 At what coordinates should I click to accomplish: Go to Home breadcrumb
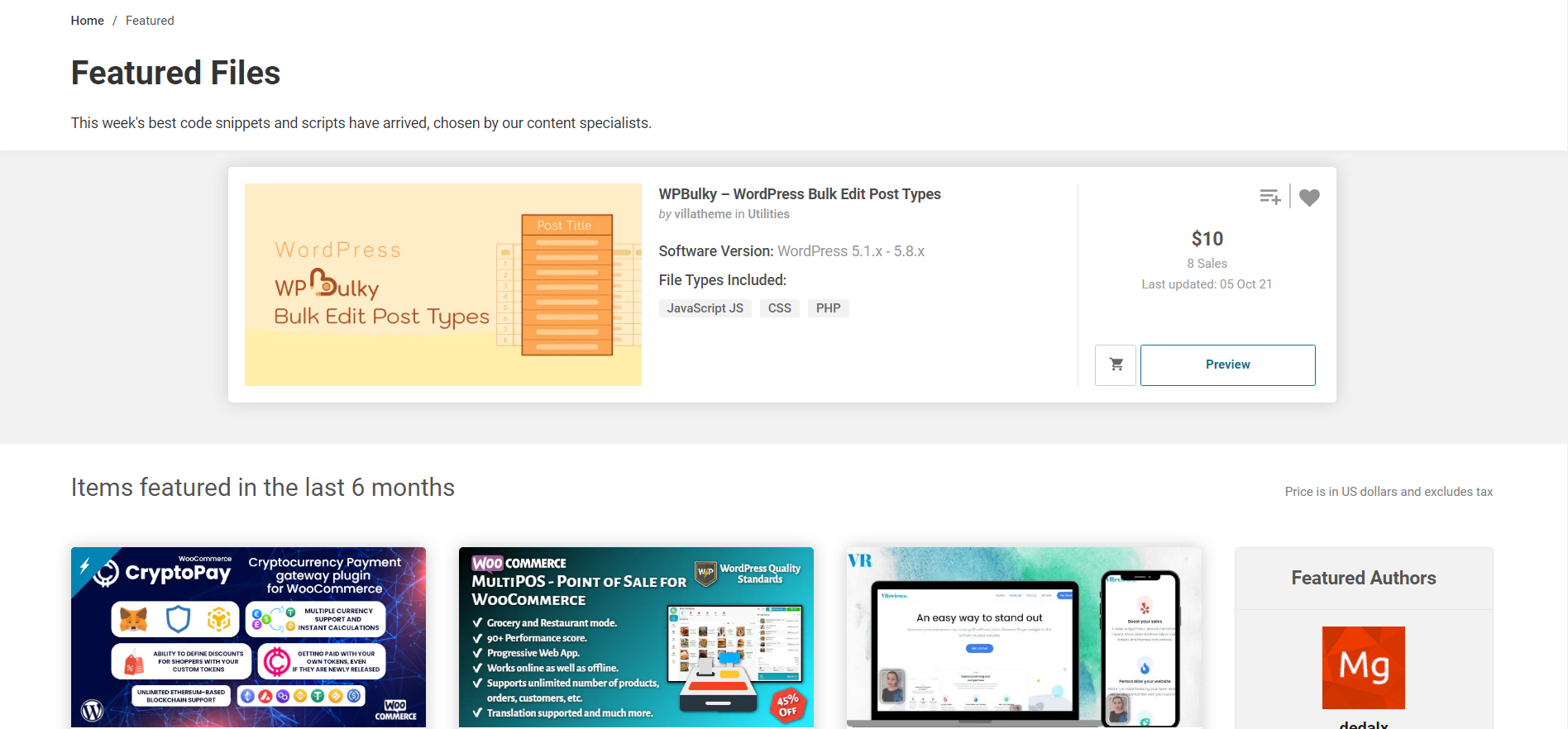click(87, 21)
